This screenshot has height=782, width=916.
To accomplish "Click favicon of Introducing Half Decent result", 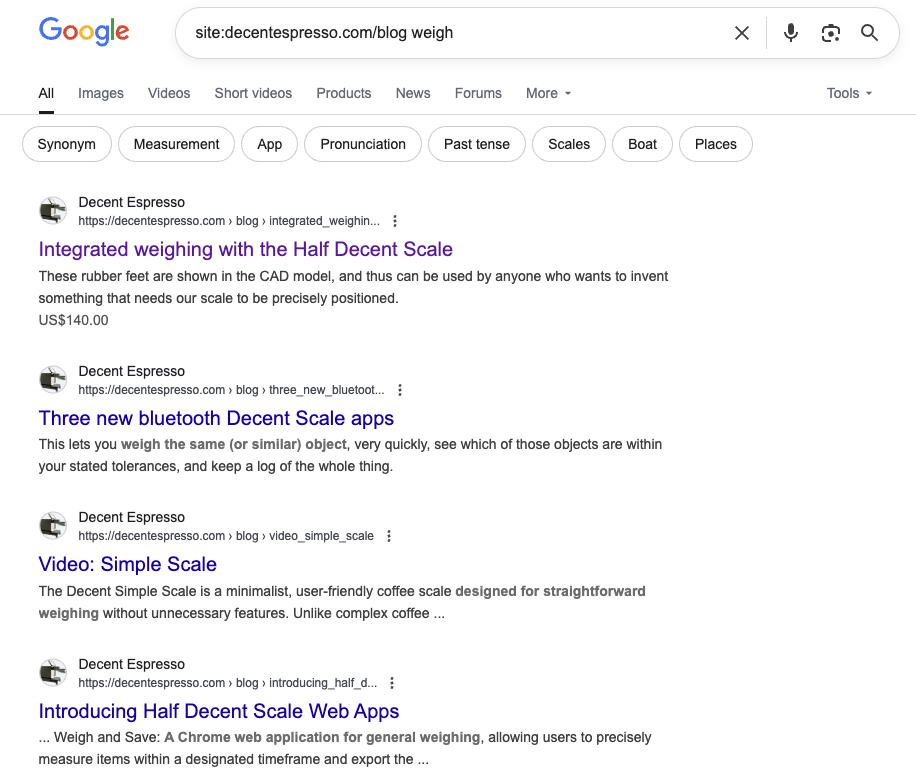I will [x=53, y=673].
